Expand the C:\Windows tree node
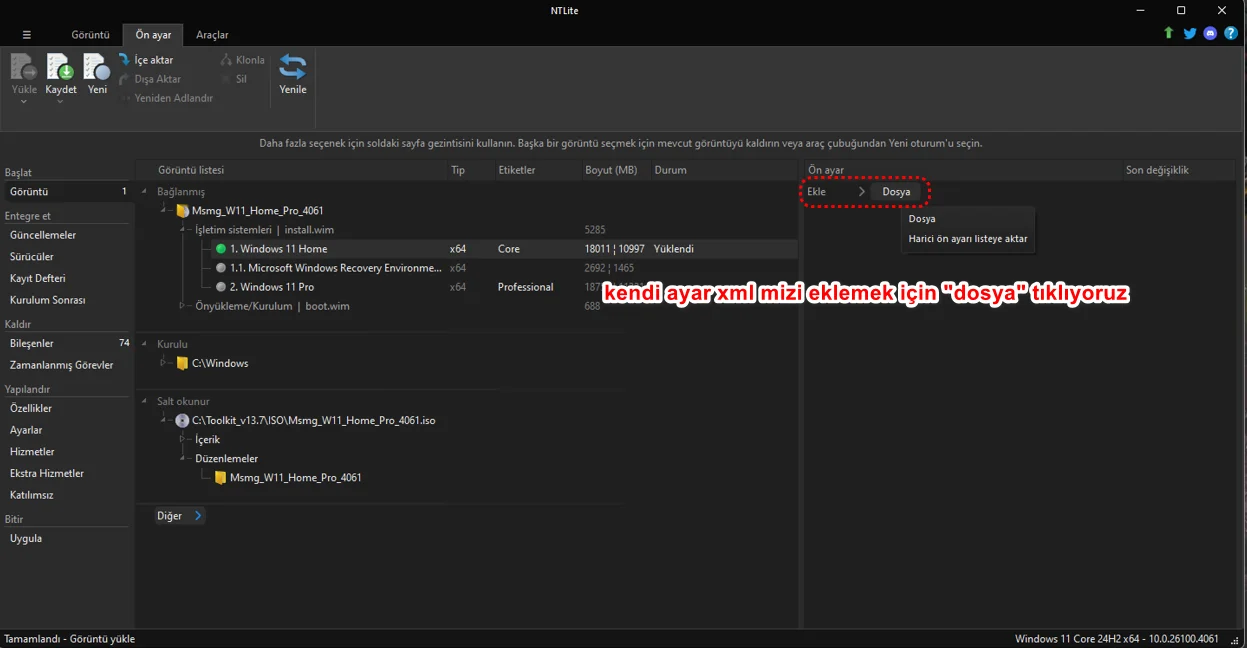The height and width of the screenshot is (648, 1247). click(163, 363)
